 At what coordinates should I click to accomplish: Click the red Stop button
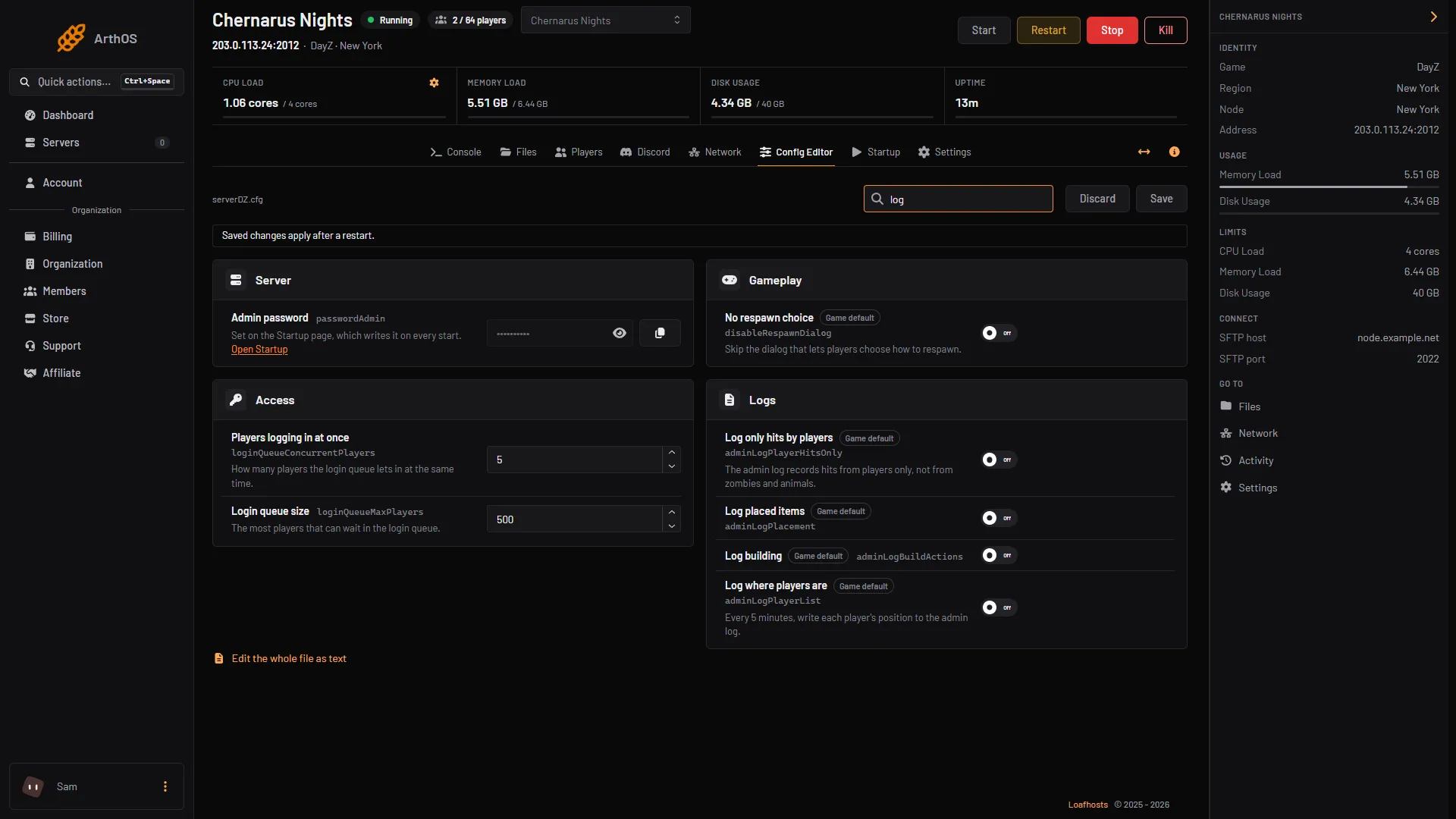[1112, 30]
